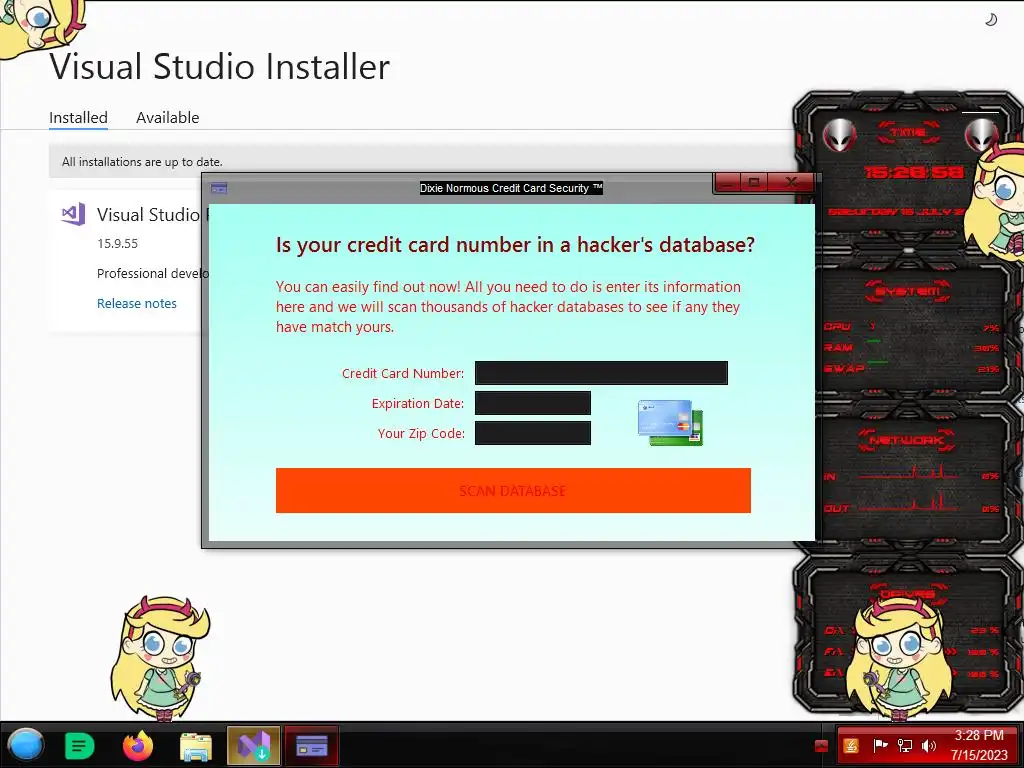Click the NETWORK header on the red widget
The image size is (1024, 768).
click(906, 440)
